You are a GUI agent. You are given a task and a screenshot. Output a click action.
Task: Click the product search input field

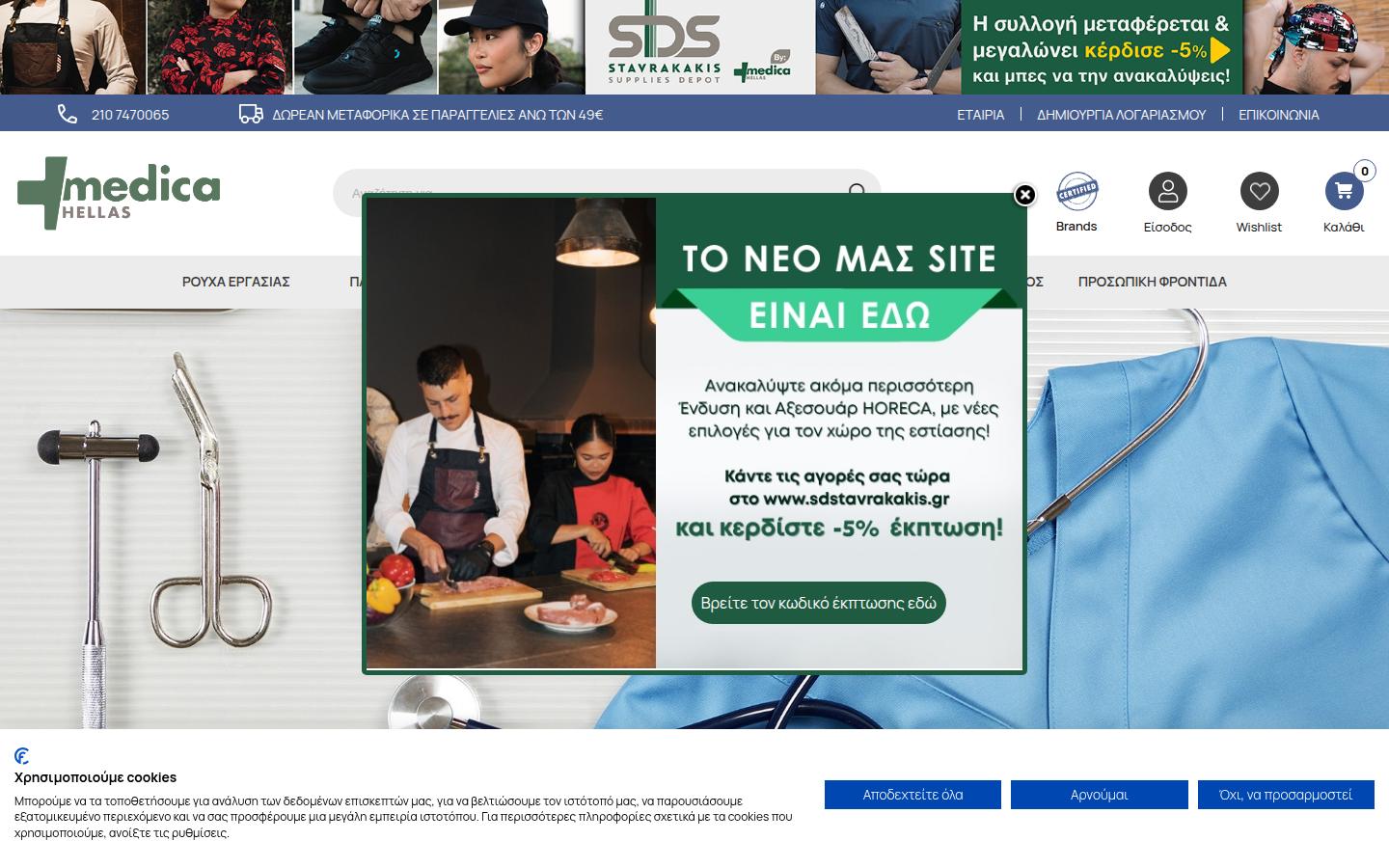607,193
